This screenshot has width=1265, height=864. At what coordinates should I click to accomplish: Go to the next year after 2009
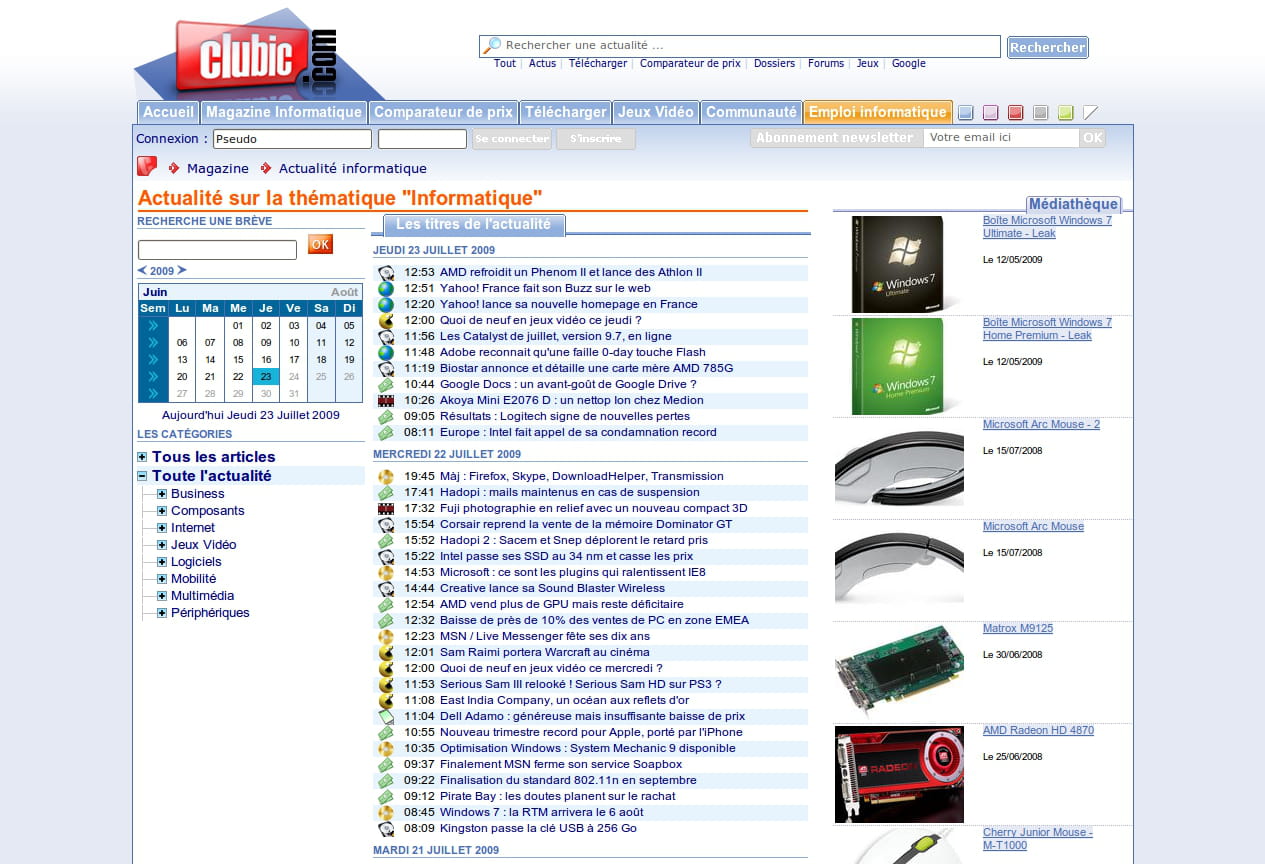tap(182, 270)
